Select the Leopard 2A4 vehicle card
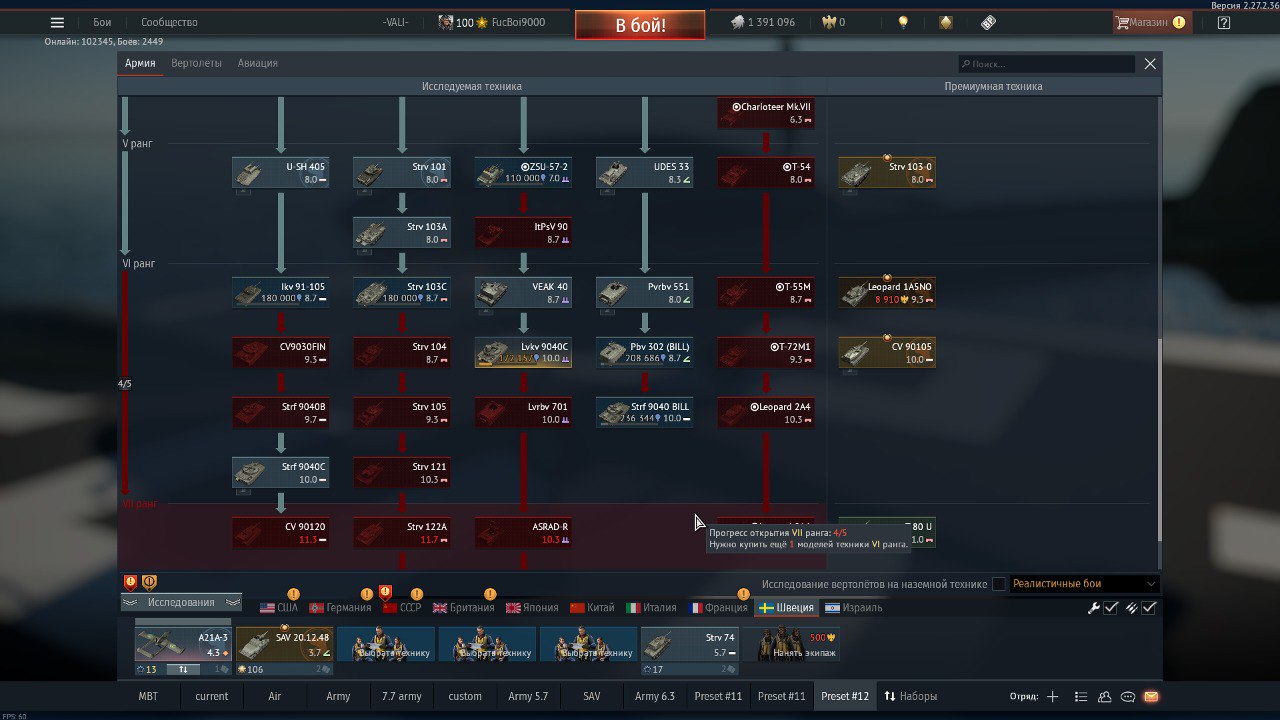Screen dimensions: 1280x720 coord(765,413)
